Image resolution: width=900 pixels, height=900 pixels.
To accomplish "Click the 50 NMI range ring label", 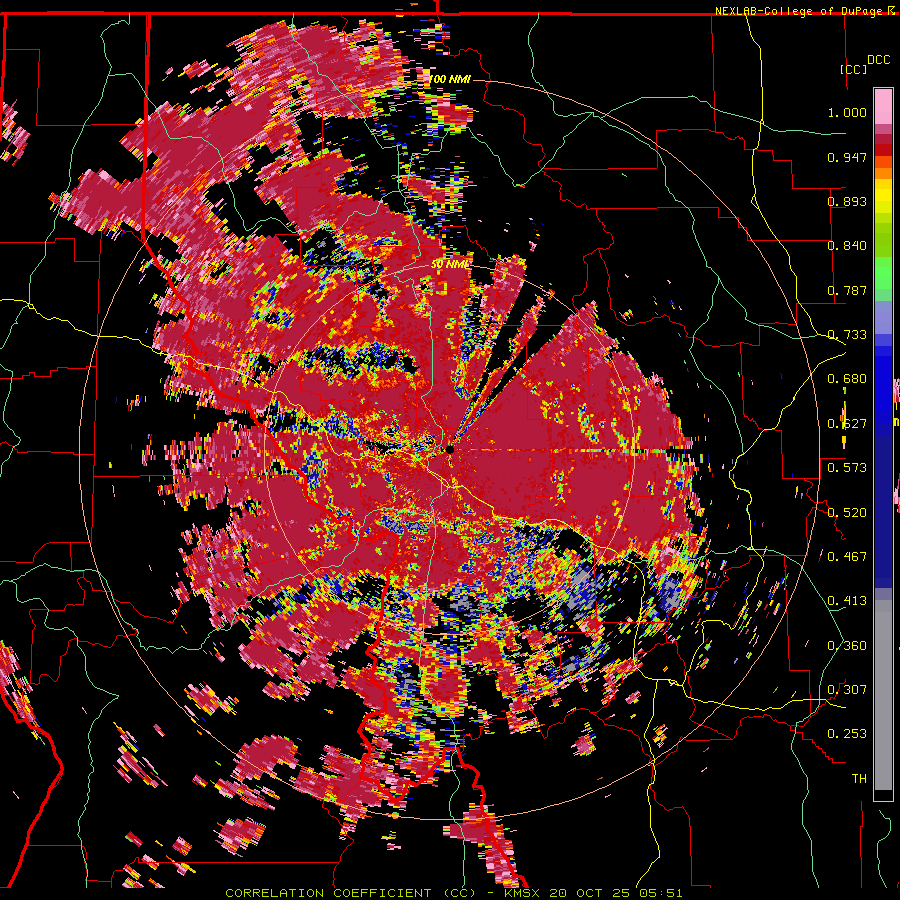I will 450,264.
